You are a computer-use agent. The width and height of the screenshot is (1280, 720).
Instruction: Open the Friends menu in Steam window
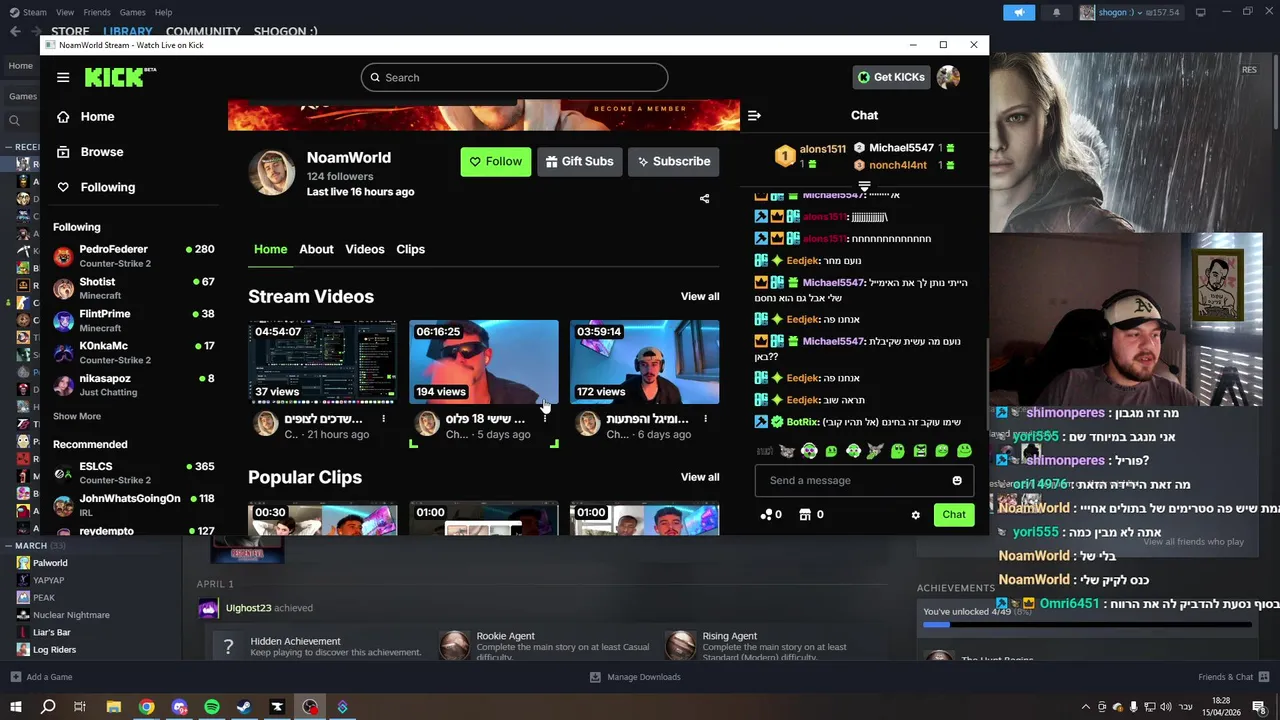pyautogui.click(x=97, y=12)
